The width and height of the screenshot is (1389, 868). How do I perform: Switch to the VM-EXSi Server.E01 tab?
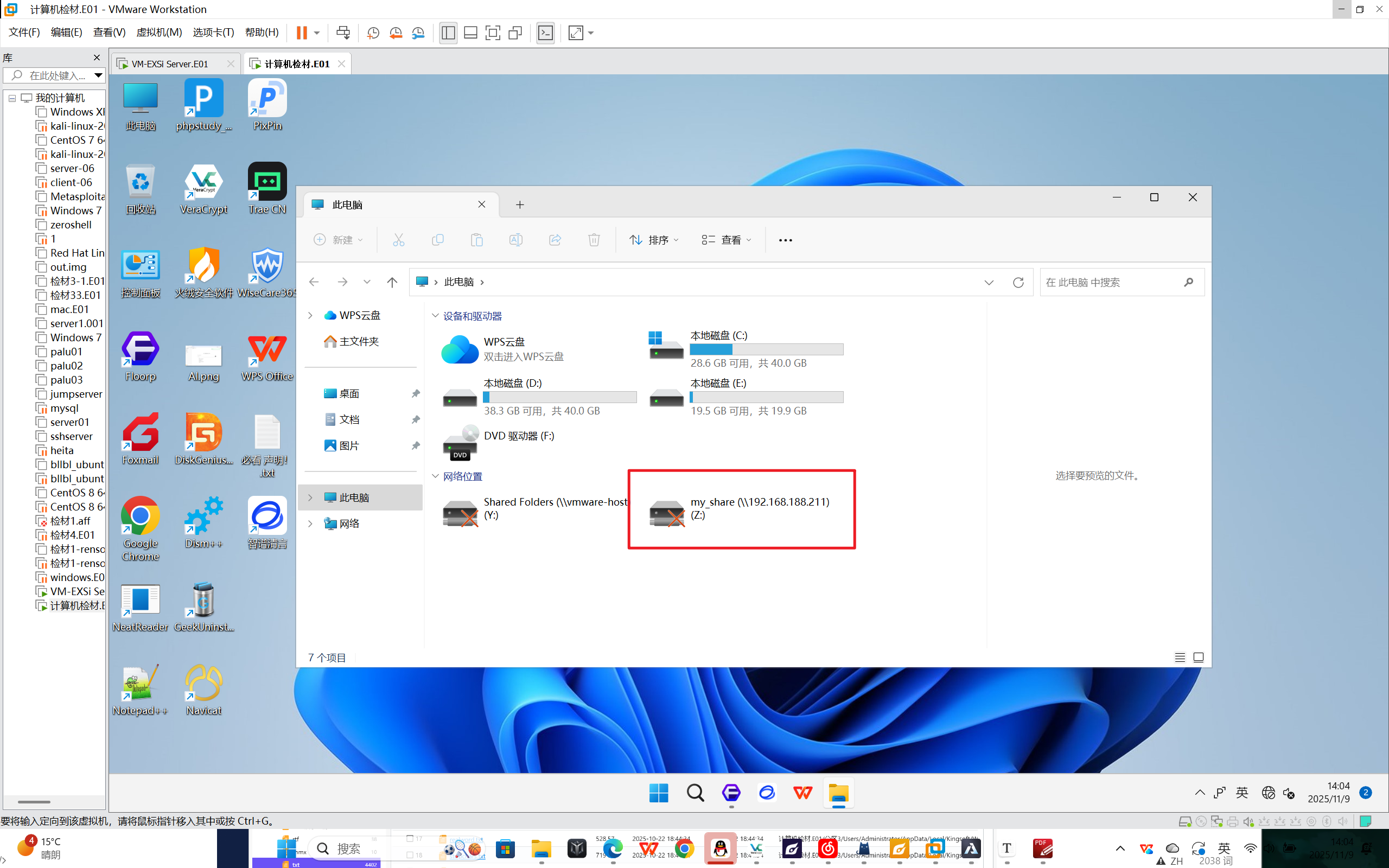[x=170, y=63]
